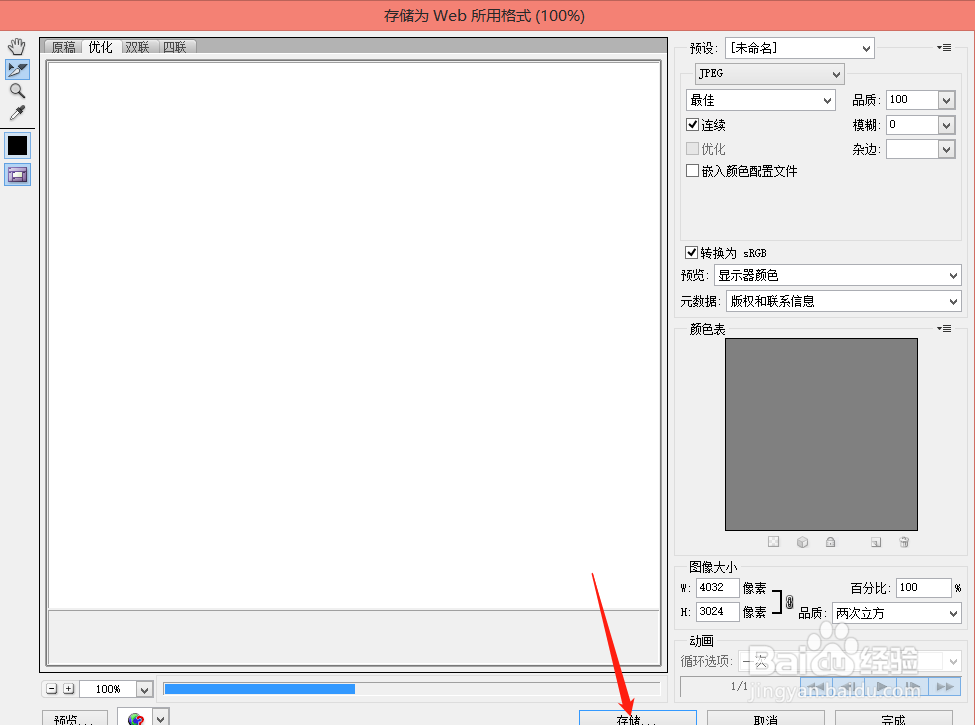Open the resample 品质 两次立方 dropdown

coord(897,613)
